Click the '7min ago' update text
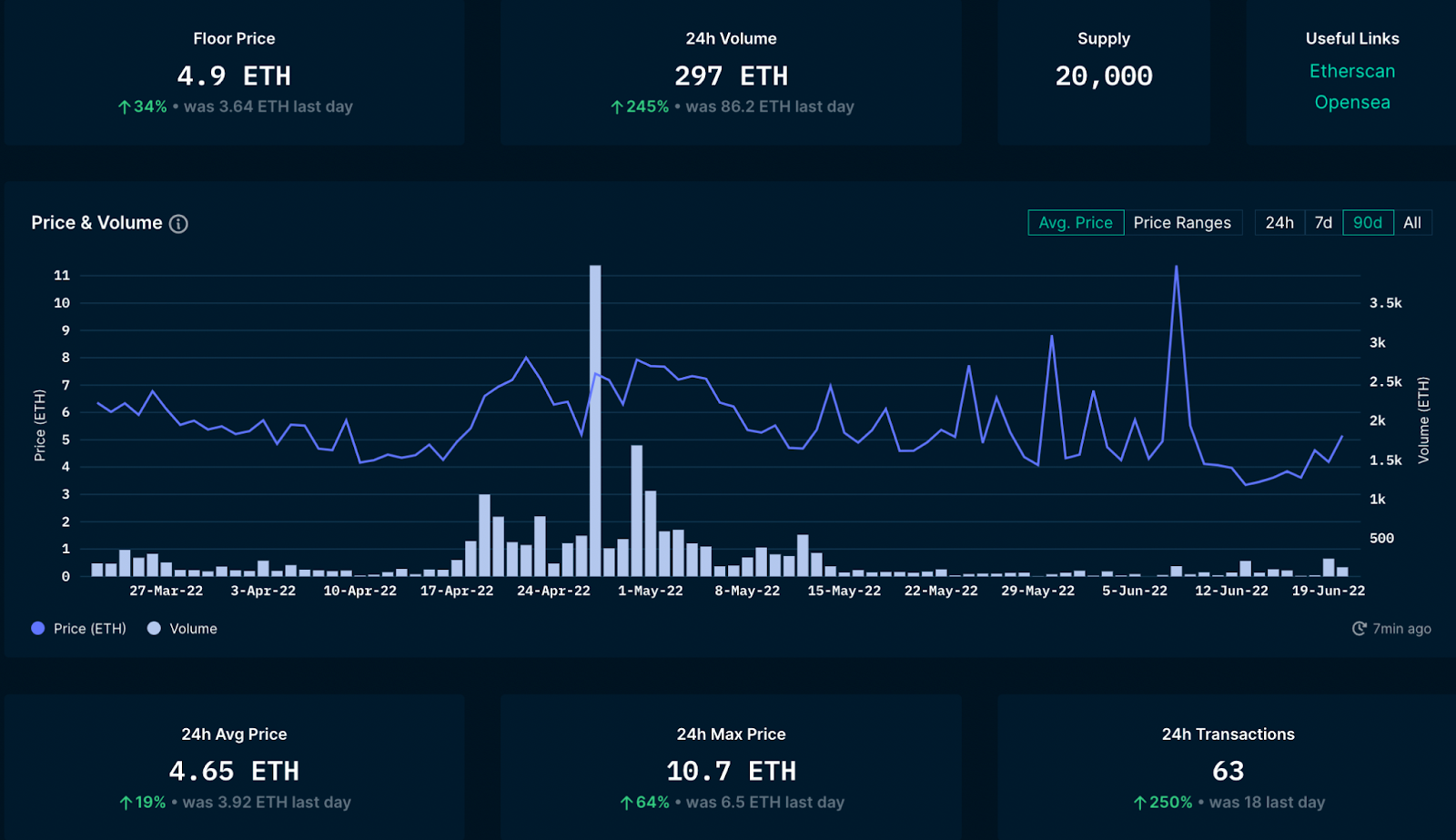The width and height of the screenshot is (1456, 840). [1401, 629]
